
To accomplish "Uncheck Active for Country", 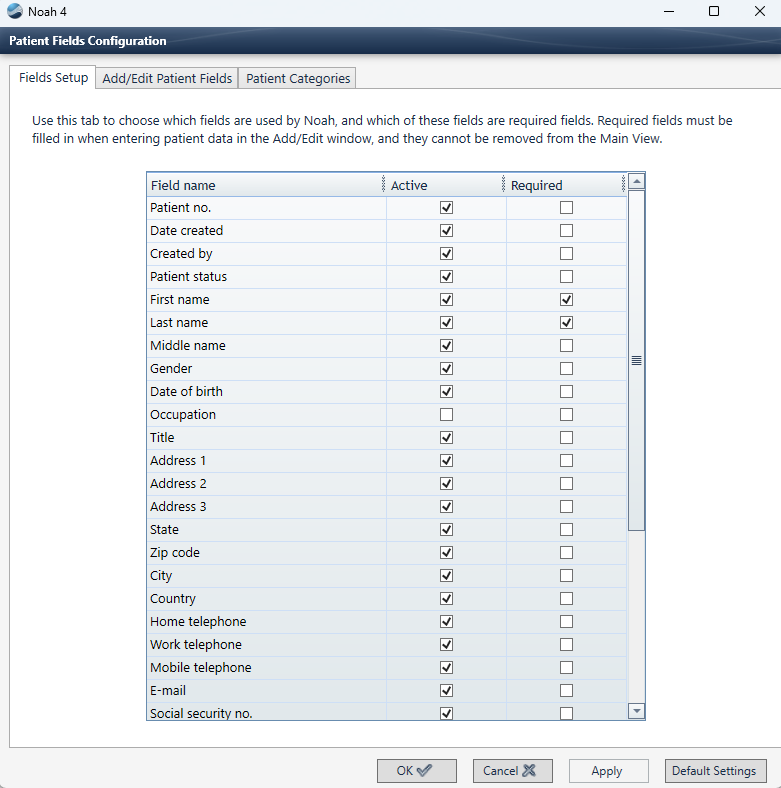I will [446, 599].
